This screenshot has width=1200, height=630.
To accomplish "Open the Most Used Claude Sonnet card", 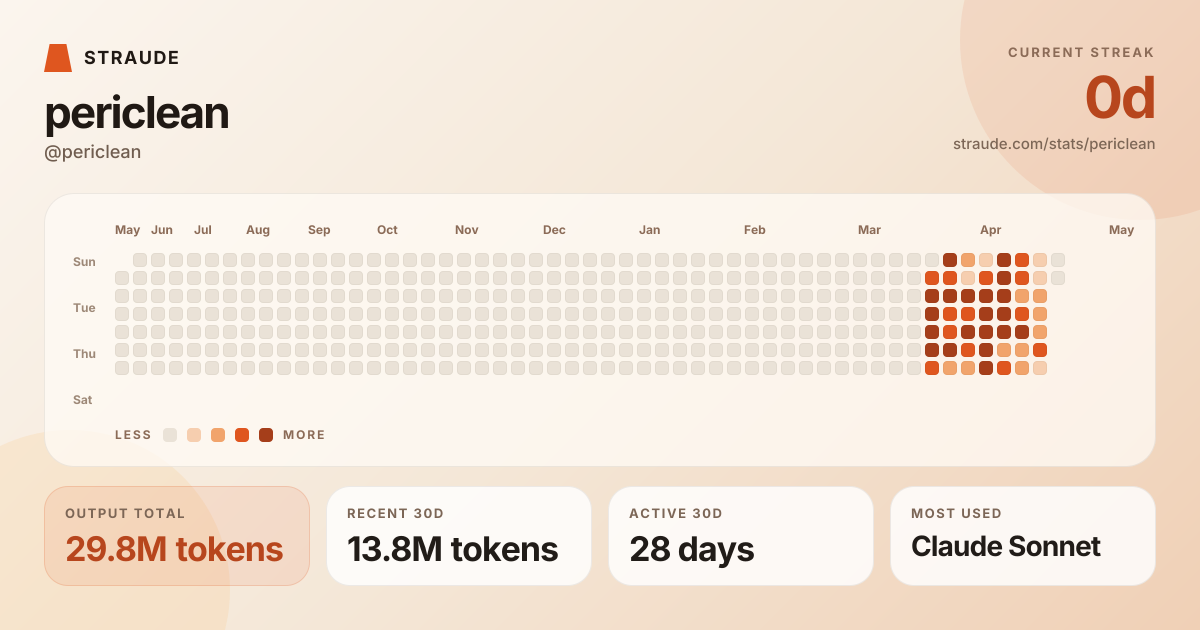I will [1023, 536].
